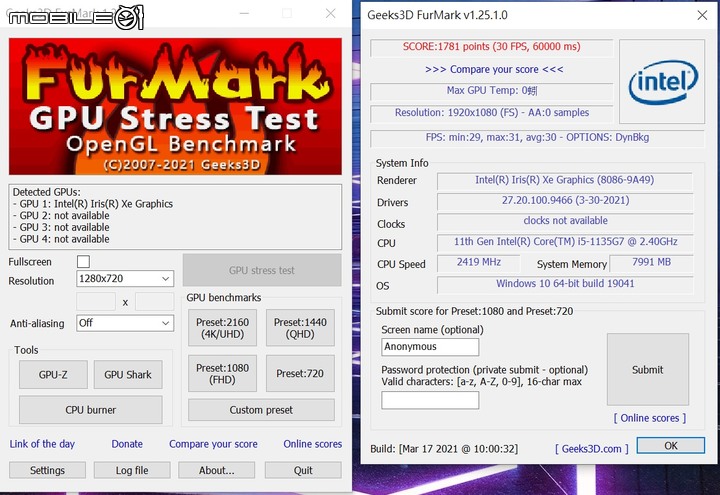Viewport: 720px width, 495px height.
Task: Click the Build Mar 17 2021 text
Action: [444, 449]
